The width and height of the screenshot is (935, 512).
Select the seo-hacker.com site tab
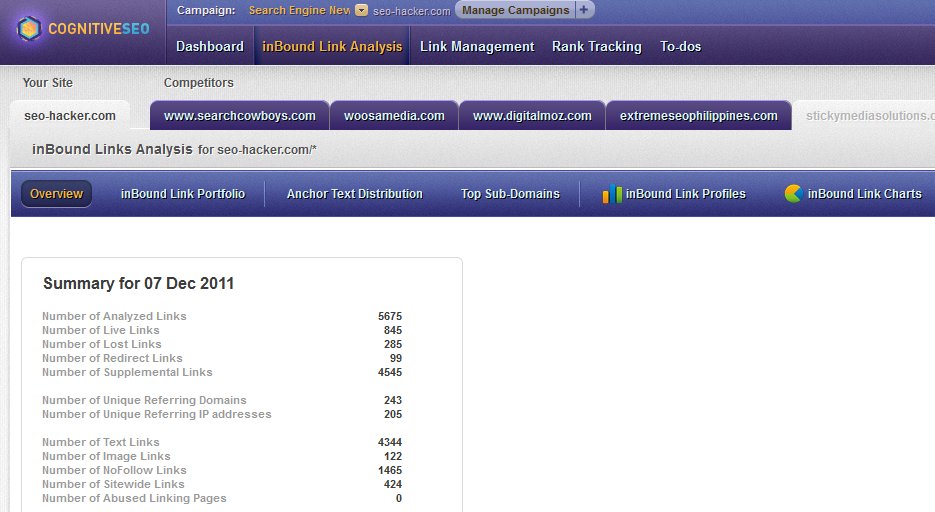[x=70, y=116]
